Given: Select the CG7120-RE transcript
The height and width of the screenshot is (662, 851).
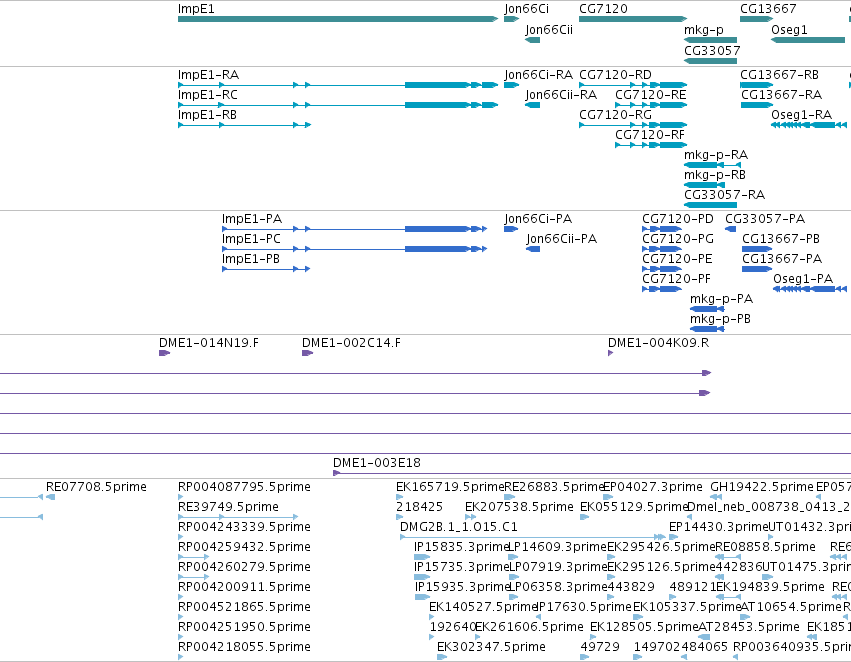Looking at the screenshot, I should (x=651, y=105).
